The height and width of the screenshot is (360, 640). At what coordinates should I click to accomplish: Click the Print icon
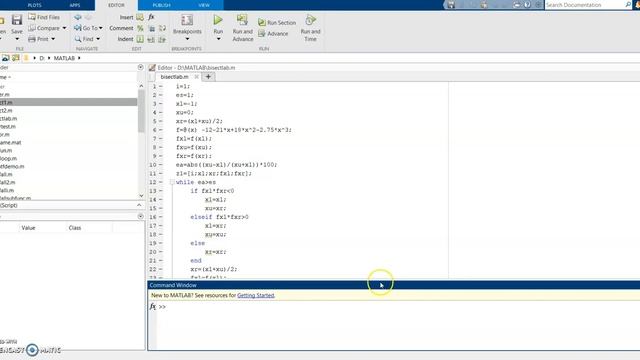point(32,39)
